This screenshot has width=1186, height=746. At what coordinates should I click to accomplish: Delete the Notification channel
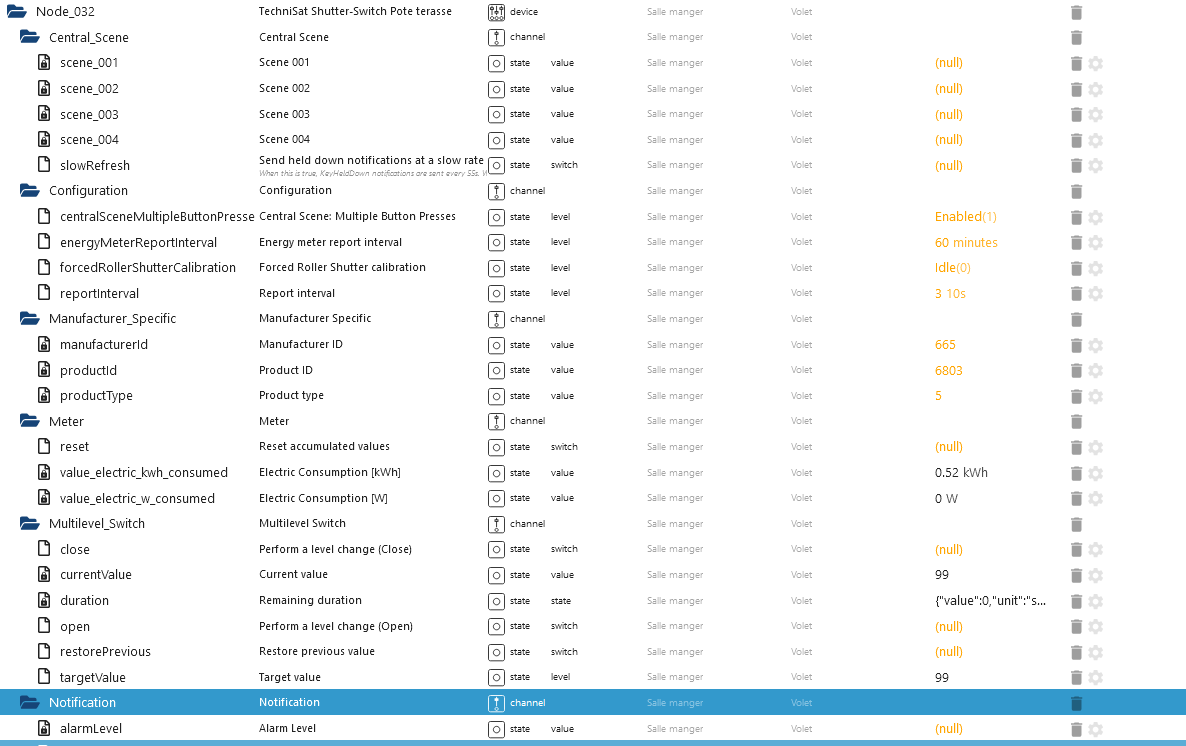coord(1076,703)
